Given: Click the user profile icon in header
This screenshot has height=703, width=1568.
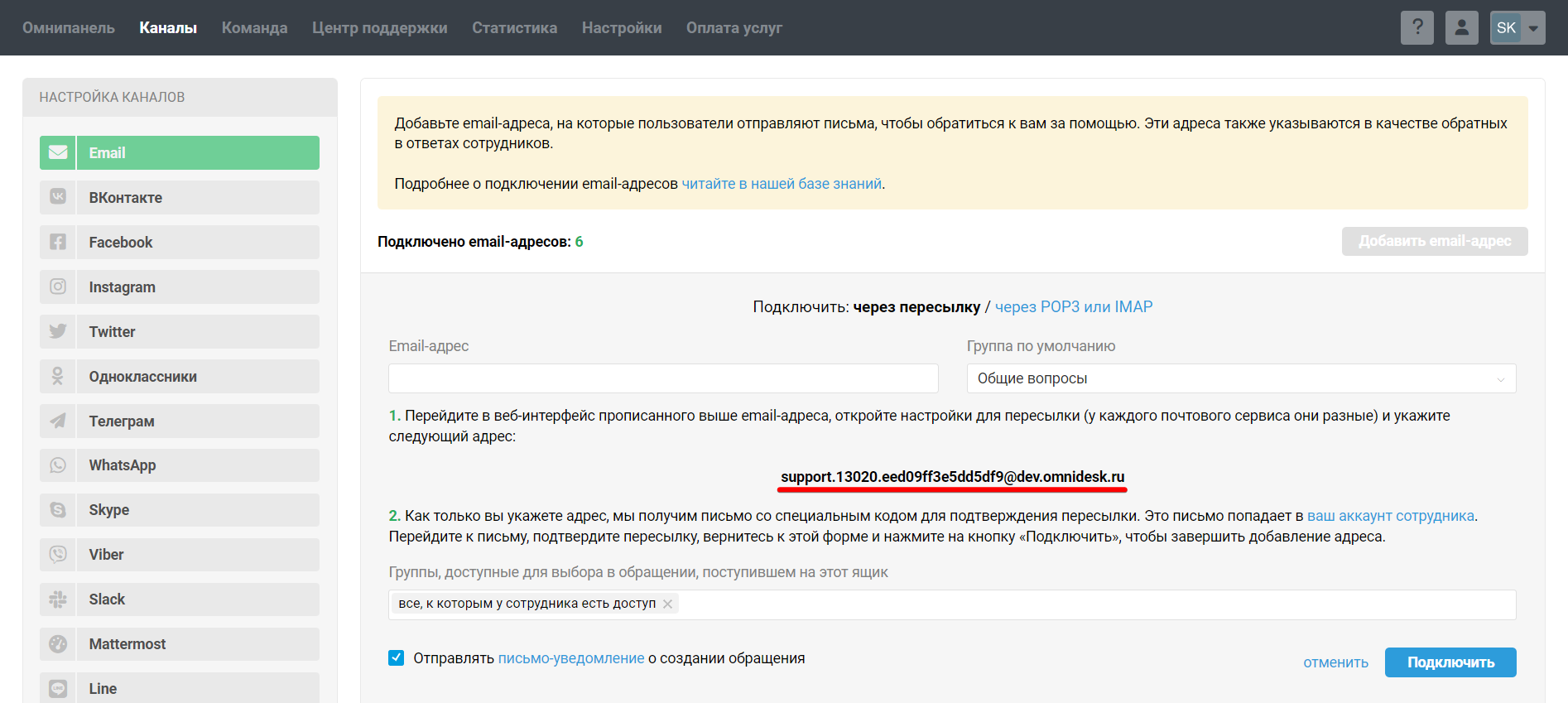Looking at the screenshot, I should pyautogui.click(x=1462, y=28).
